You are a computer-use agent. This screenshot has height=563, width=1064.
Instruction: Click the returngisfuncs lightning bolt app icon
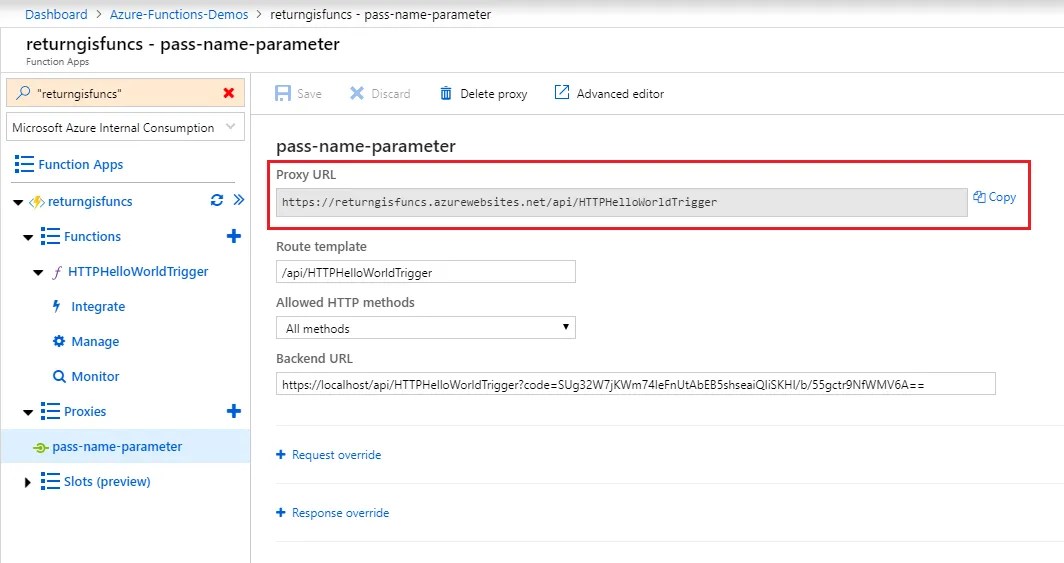pyautogui.click(x=37, y=202)
